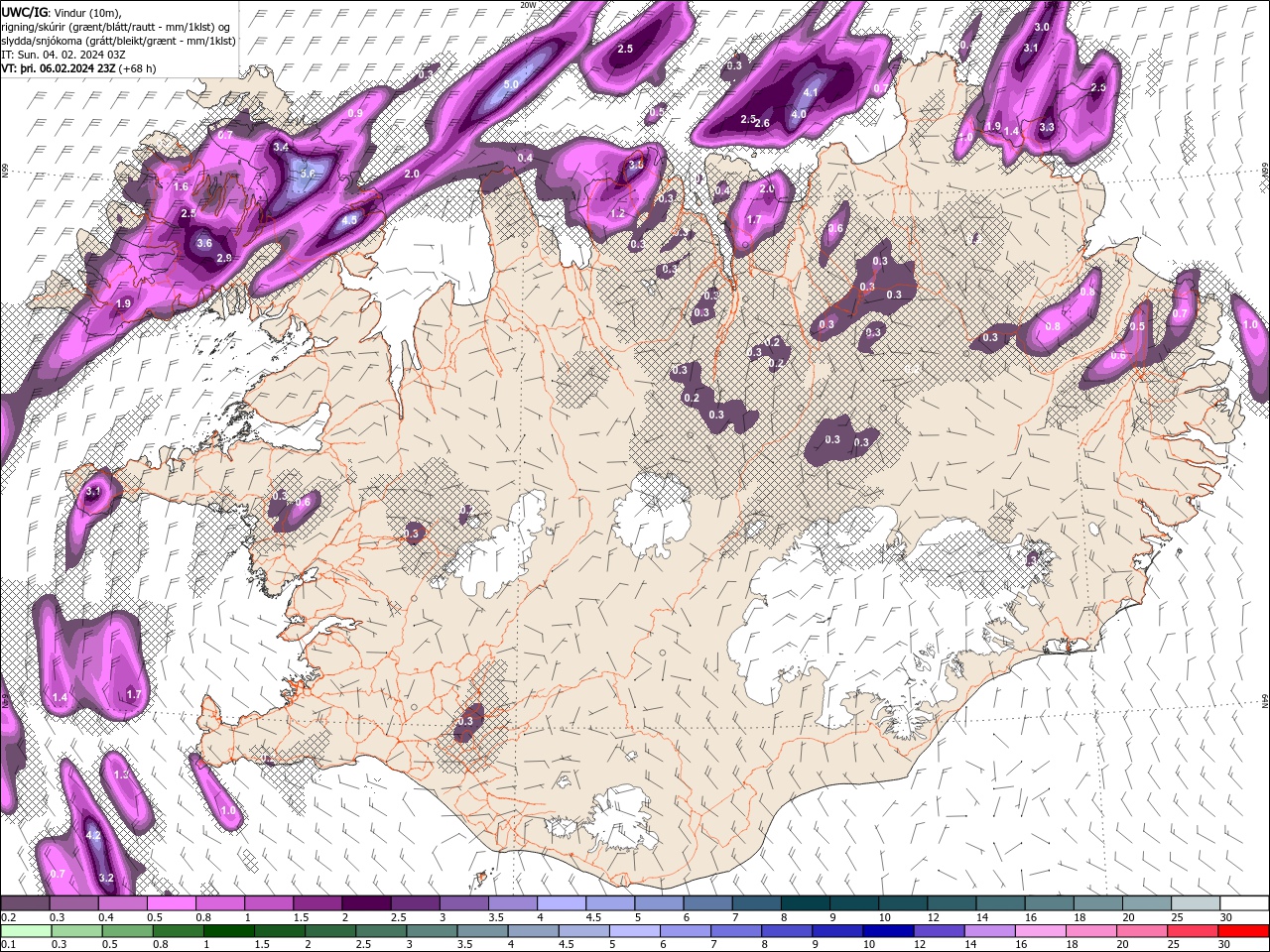Click the '1.6' value in the Westfjords

tap(181, 186)
